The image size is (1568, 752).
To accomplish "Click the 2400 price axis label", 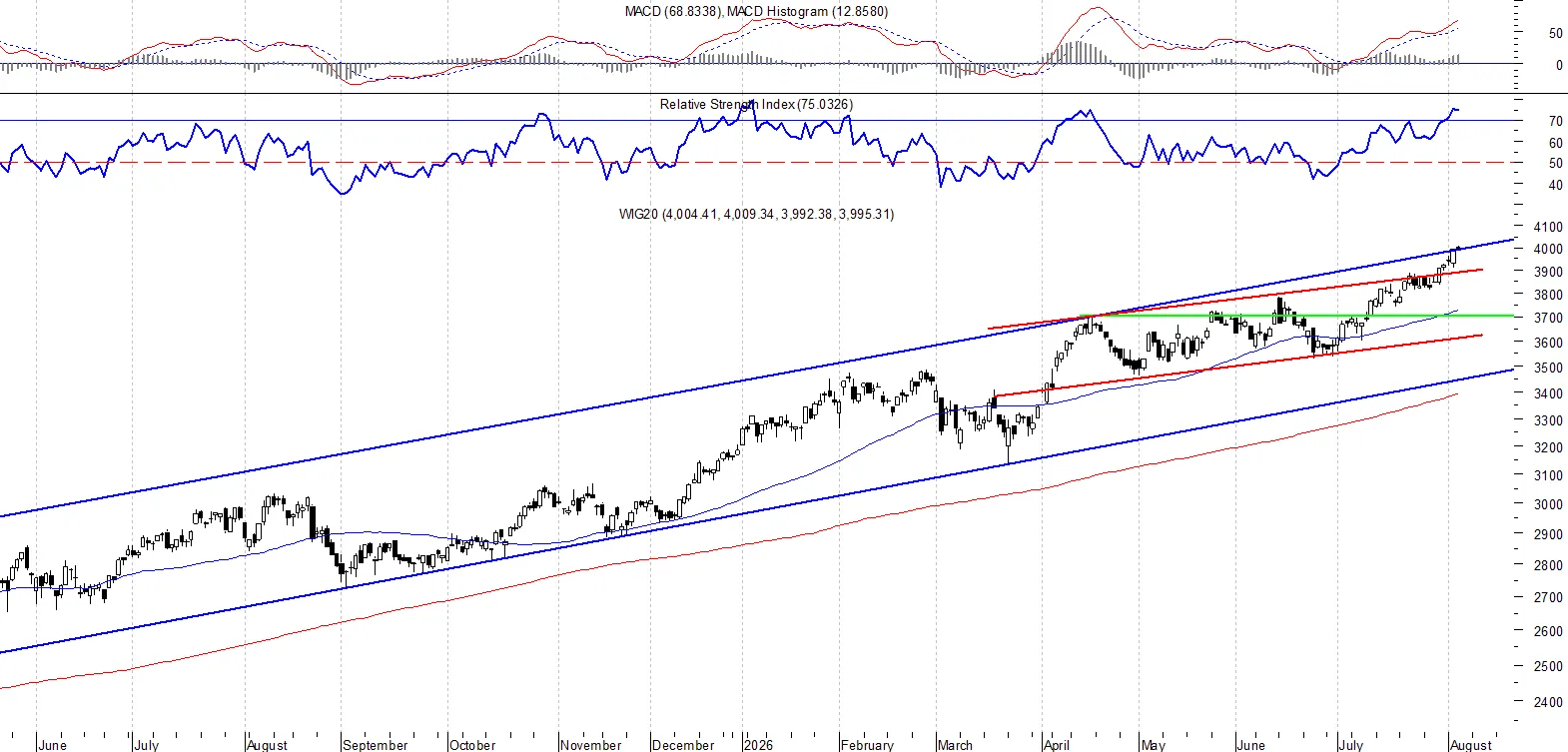I will (x=1548, y=702).
